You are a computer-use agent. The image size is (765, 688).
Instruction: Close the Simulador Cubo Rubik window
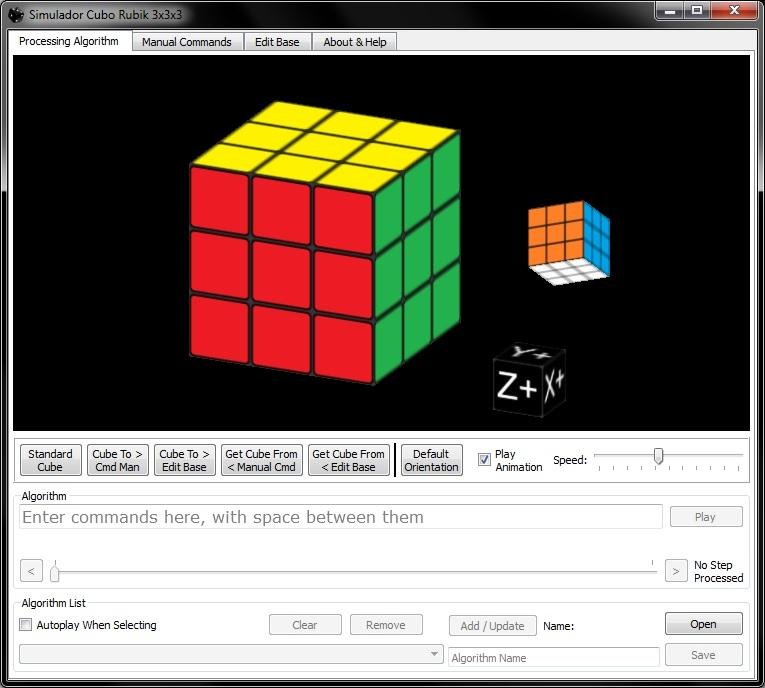point(734,11)
